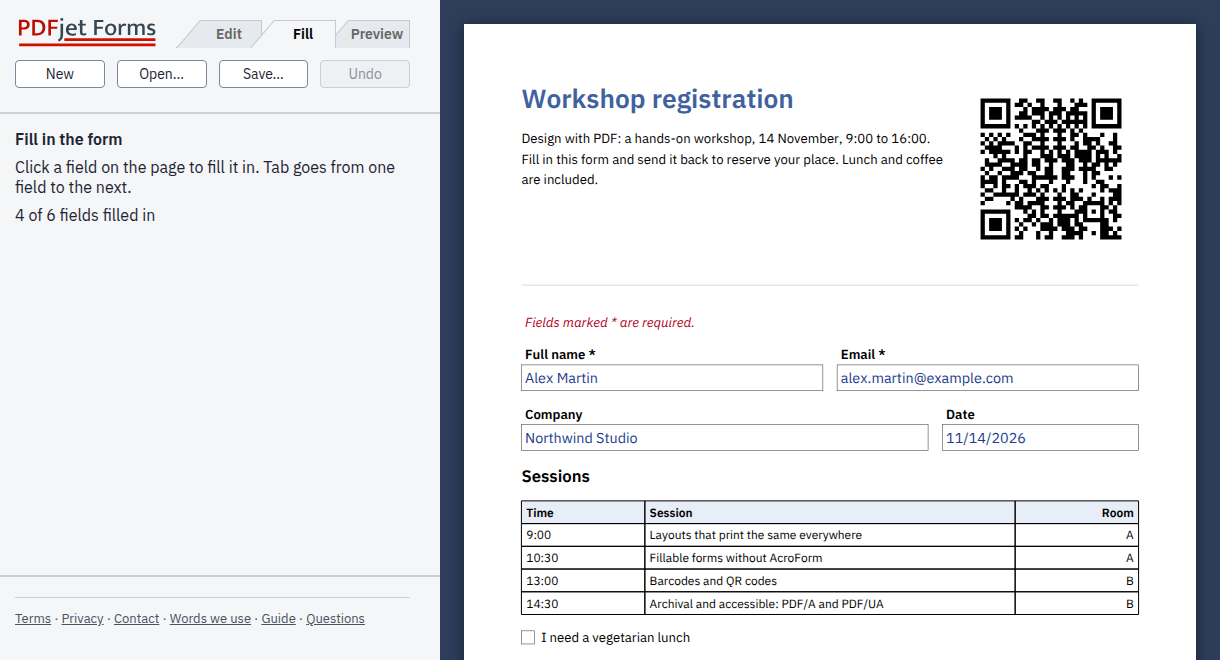Open the Contact link
Screen dimensions: 1220x660
(x=136, y=619)
